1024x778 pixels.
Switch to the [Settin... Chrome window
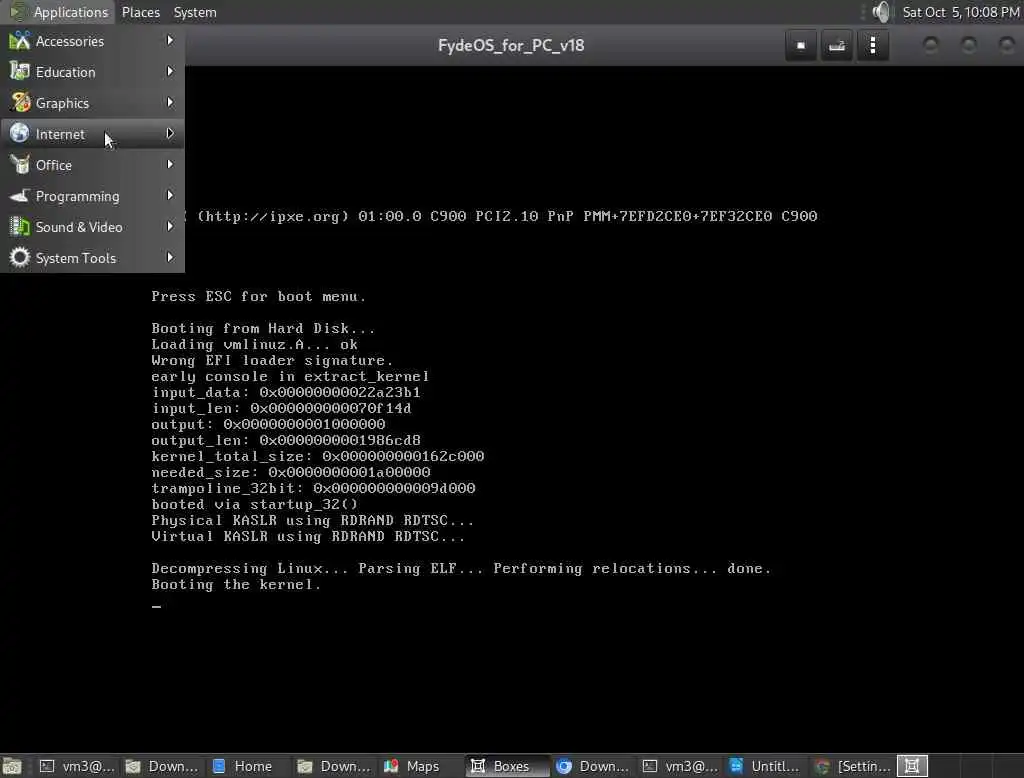tap(853, 766)
